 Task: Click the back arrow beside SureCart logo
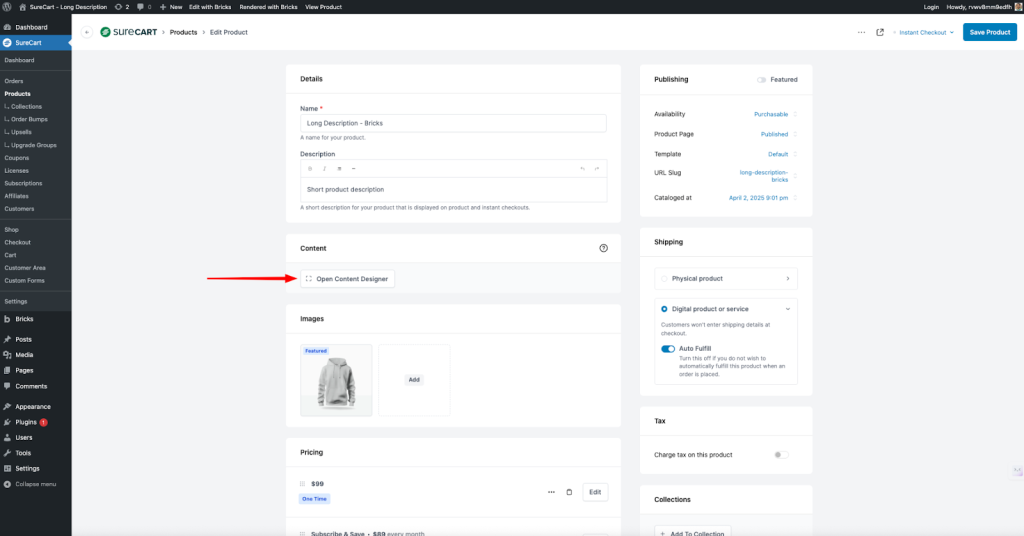click(x=87, y=32)
